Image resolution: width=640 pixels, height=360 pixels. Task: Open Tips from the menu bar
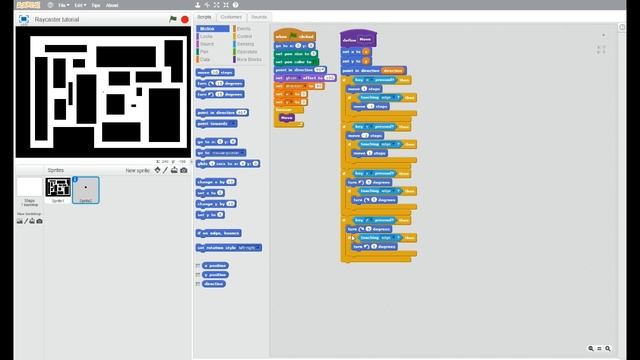click(96, 5)
